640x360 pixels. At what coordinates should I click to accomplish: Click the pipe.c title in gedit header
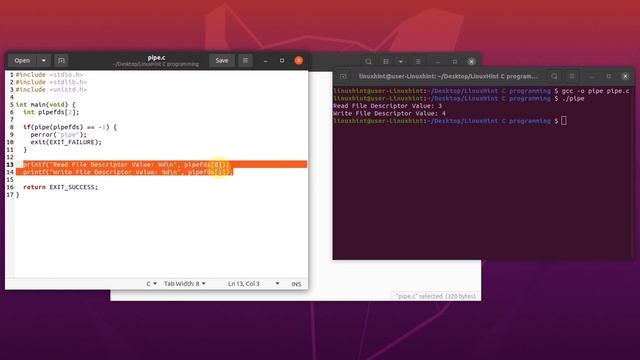tap(156, 58)
